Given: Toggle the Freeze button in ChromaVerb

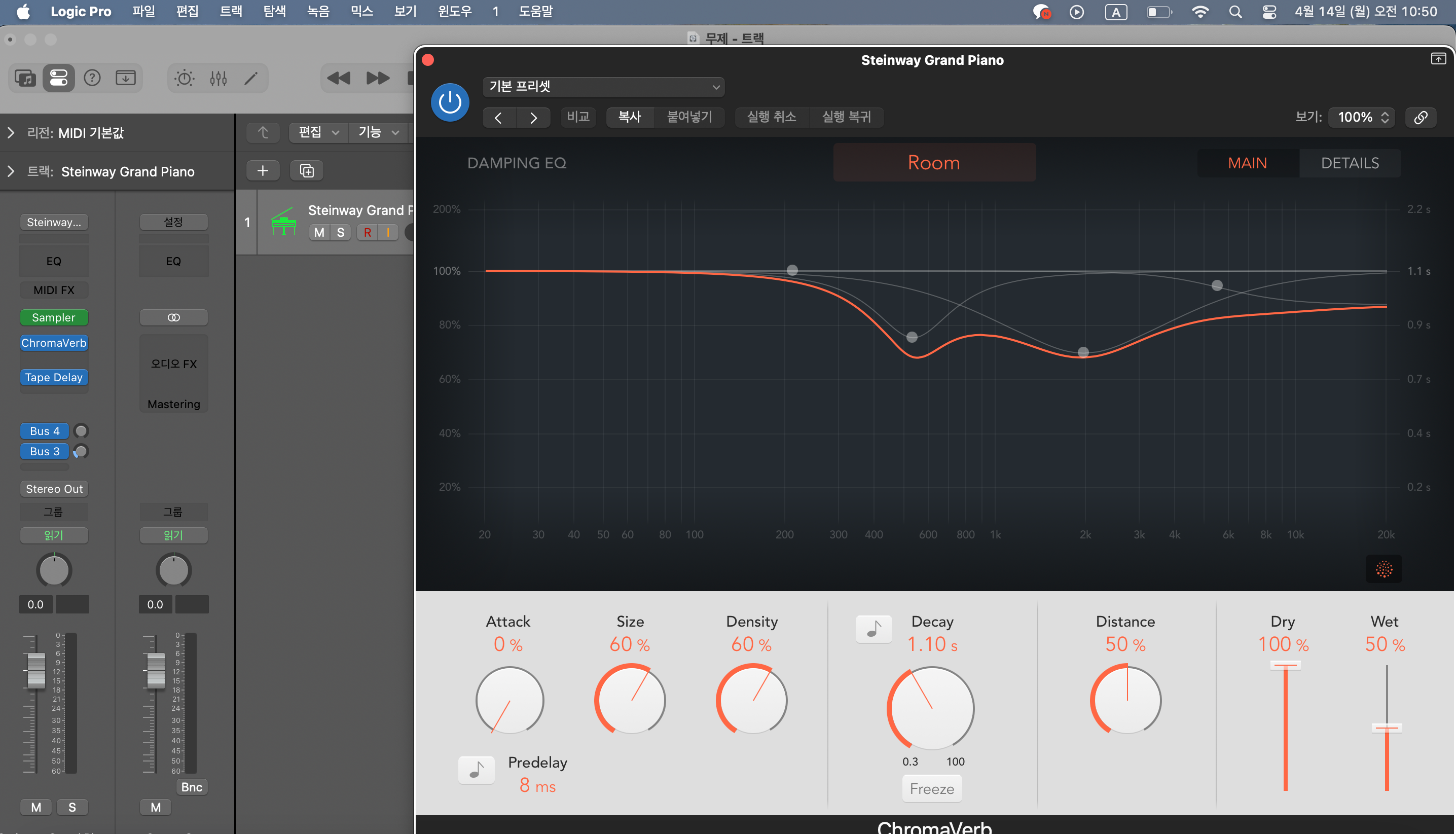Looking at the screenshot, I should point(932,789).
